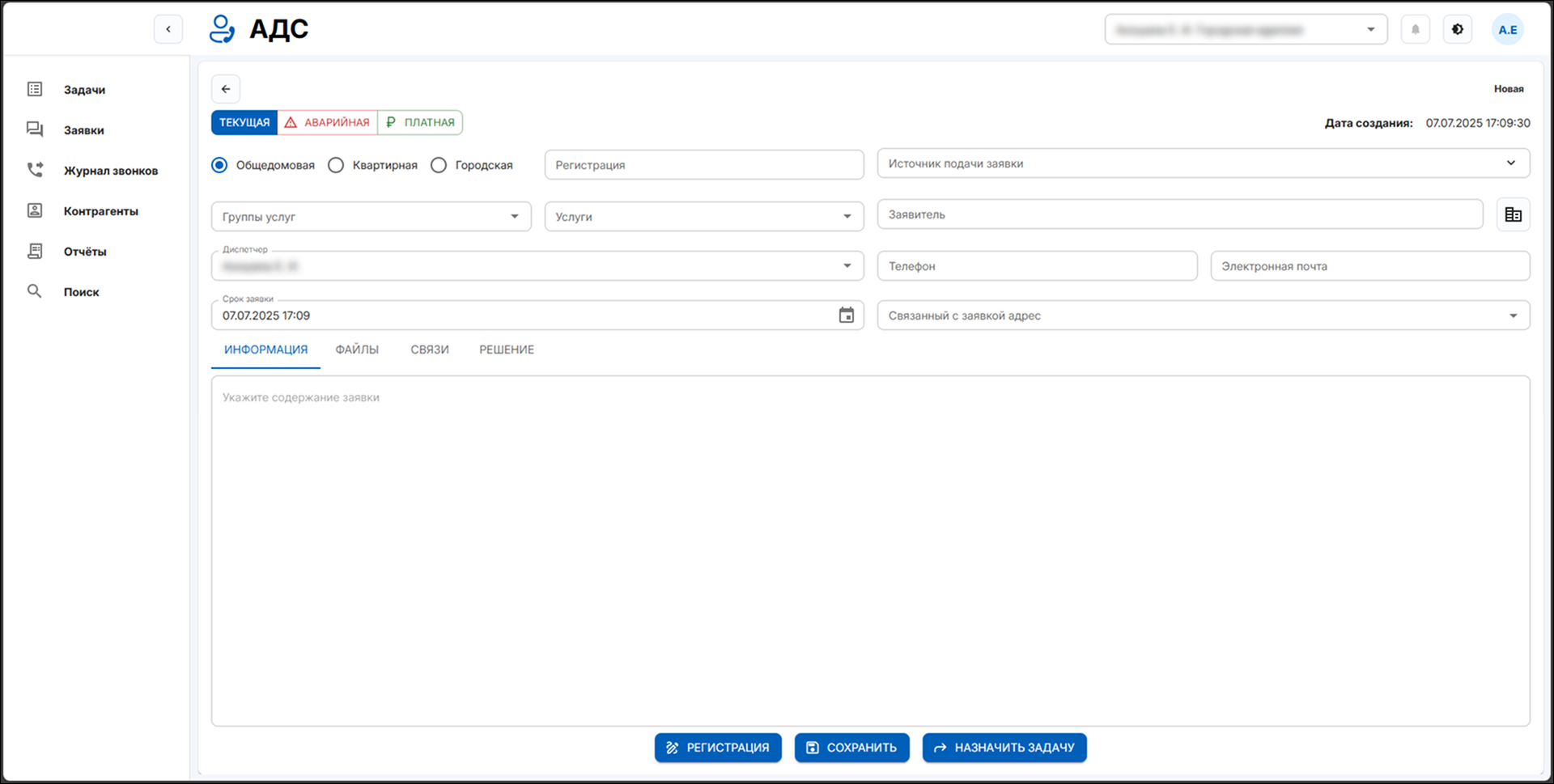
Task: Click the Телефон input field
Action: tap(1036, 266)
